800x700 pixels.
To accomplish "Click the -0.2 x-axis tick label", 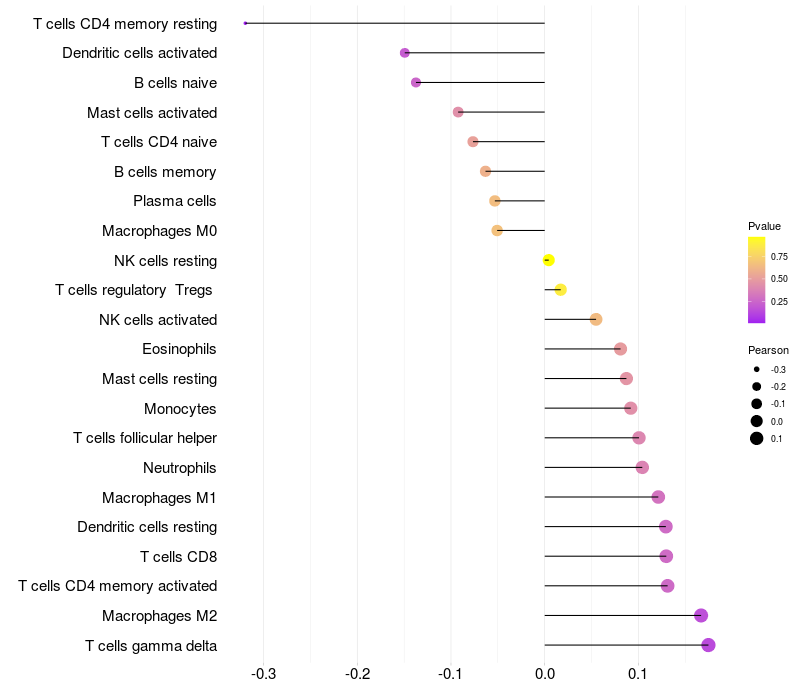I will tap(357, 674).
